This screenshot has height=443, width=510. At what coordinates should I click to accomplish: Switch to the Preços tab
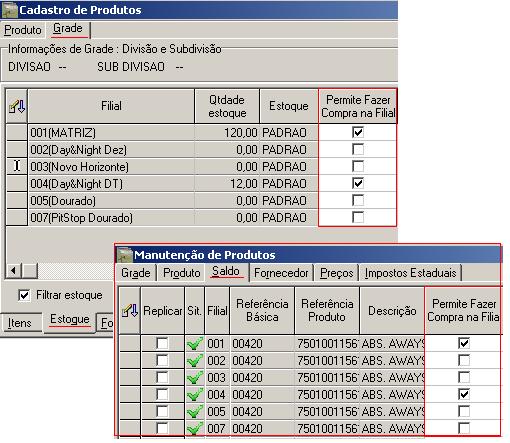(x=336, y=273)
